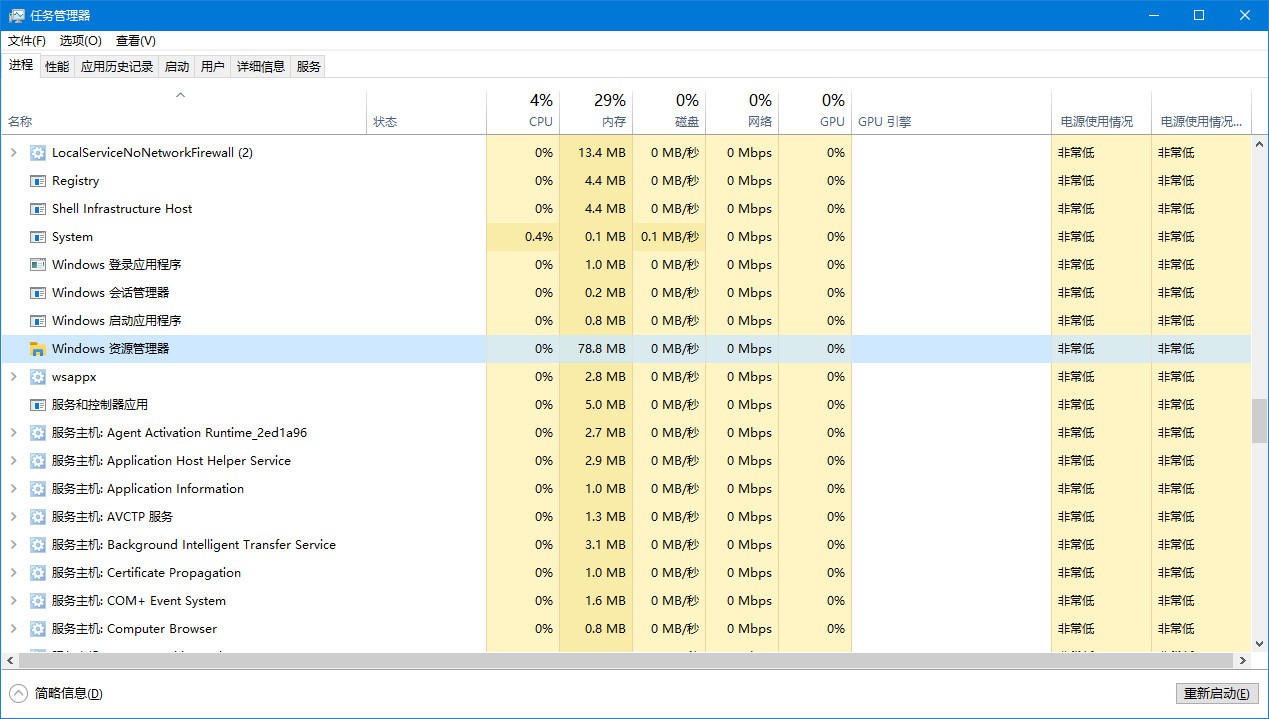Expand 服务主机: Application Information
This screenshot has width=1269, height=719.
click(x=13, y=489)
